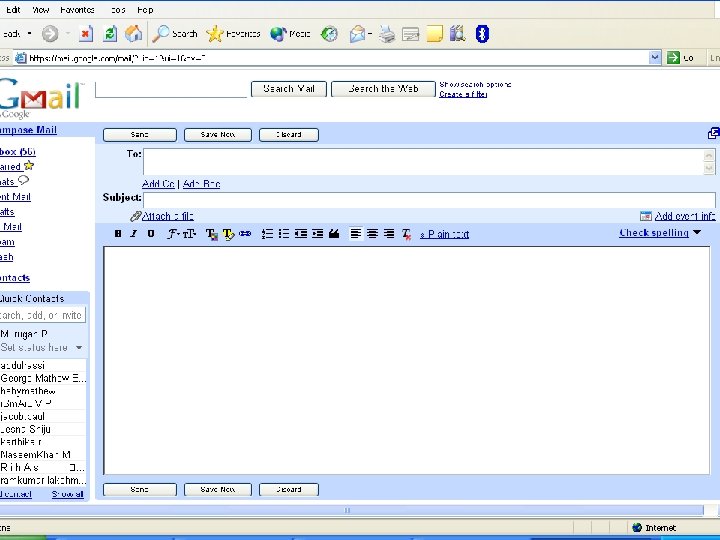This screenshot has width=720, height=540.
Task: Open the Favorites star toolbar button
Action: (233, 34)
